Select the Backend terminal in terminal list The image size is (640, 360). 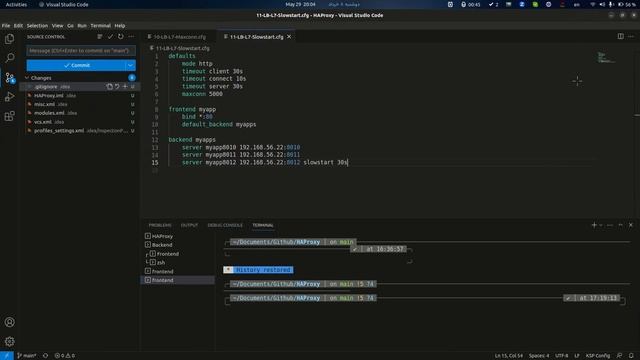coord(178,245)
